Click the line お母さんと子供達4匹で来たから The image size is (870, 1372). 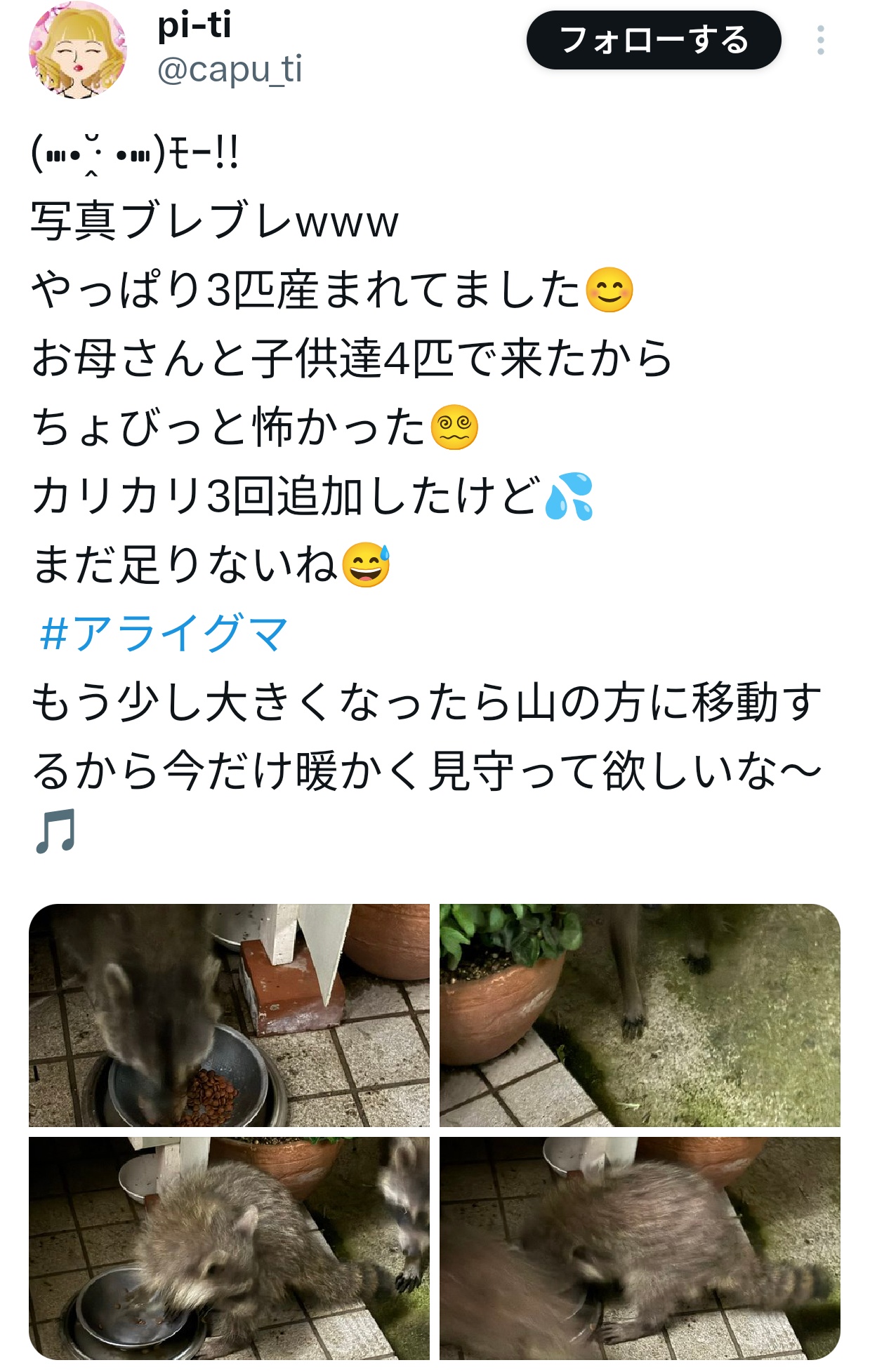(352, 359)
